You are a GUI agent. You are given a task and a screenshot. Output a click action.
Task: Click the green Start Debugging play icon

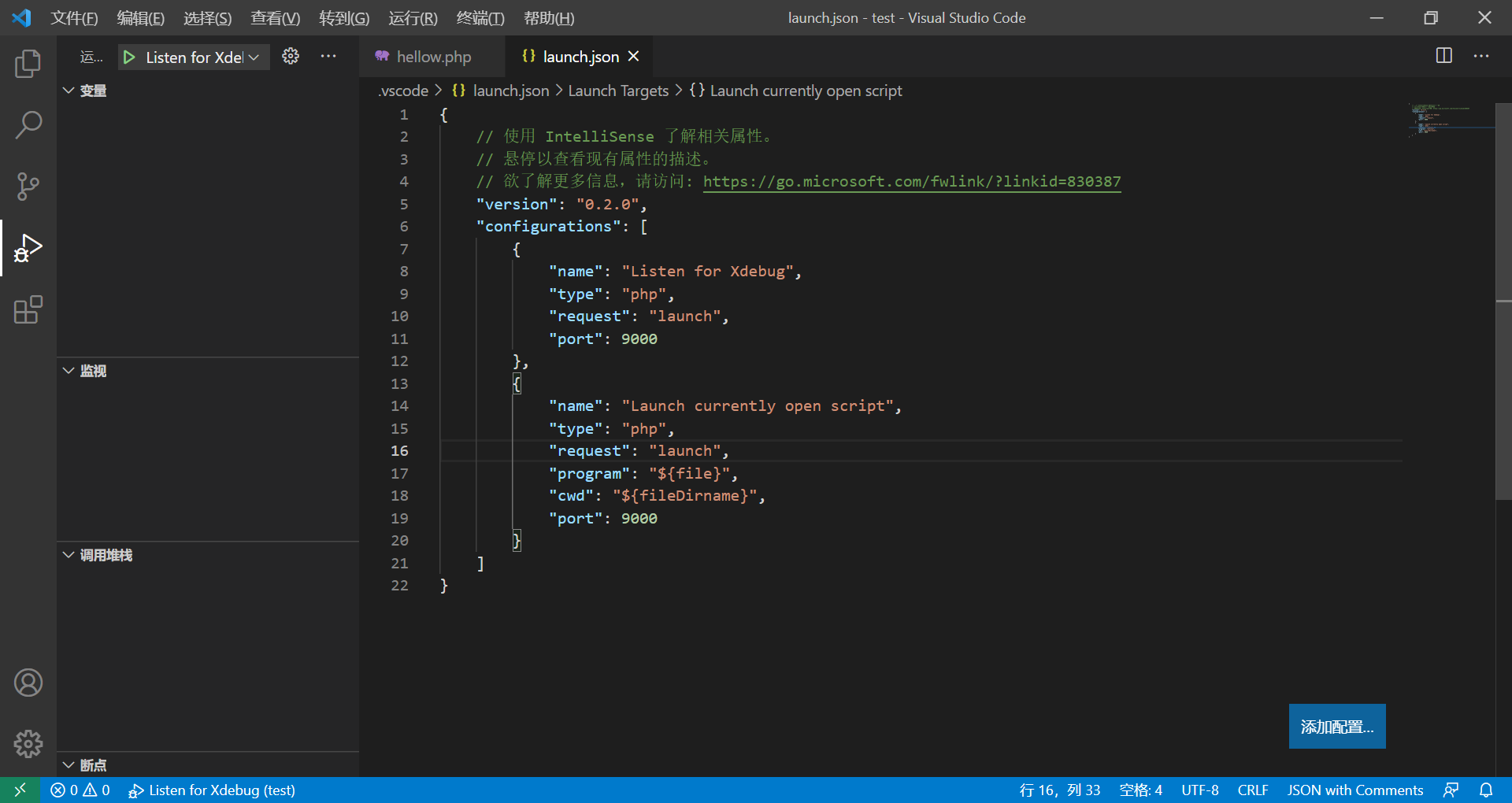coord(130,57)
